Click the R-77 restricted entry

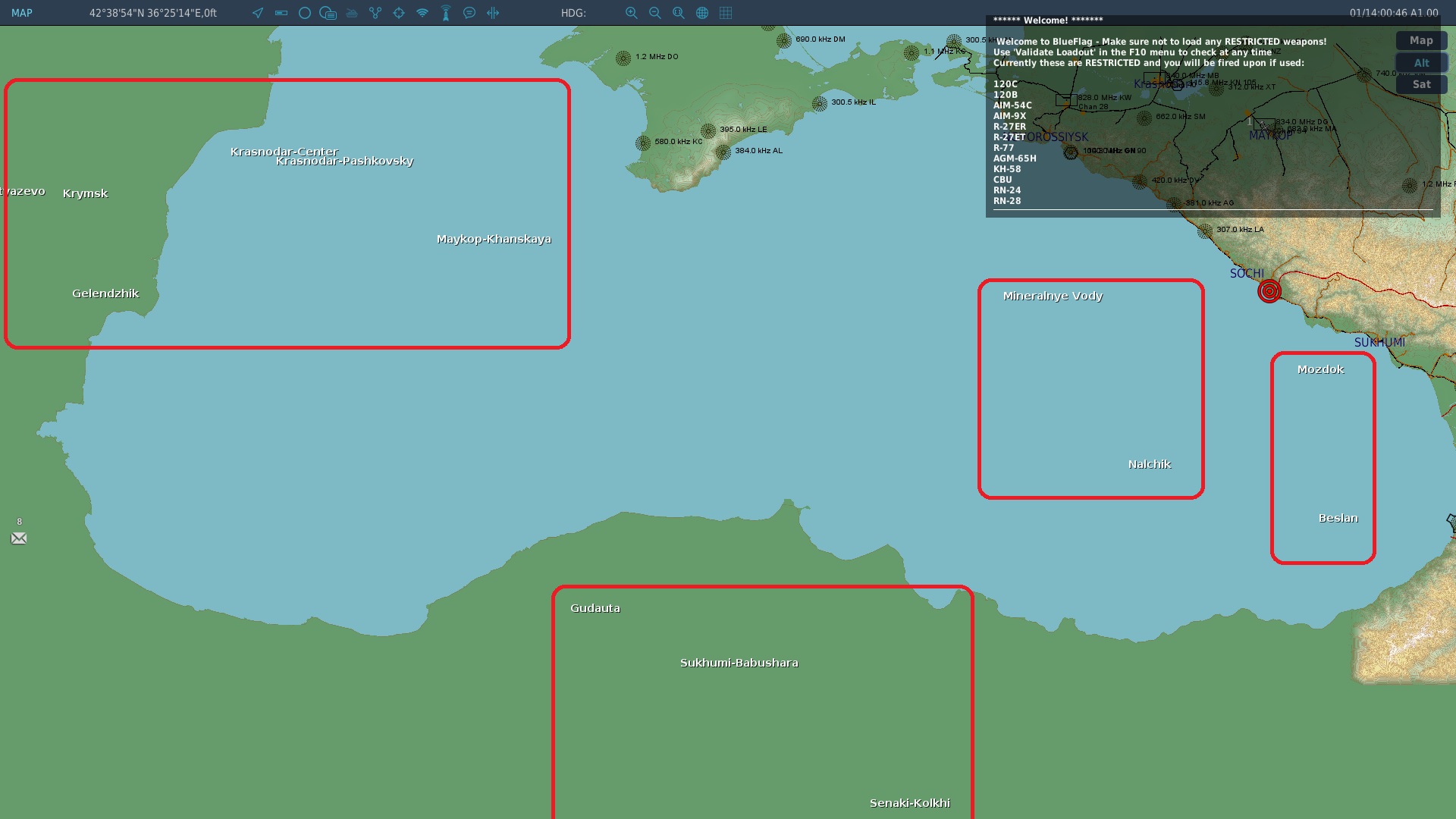1003,148
